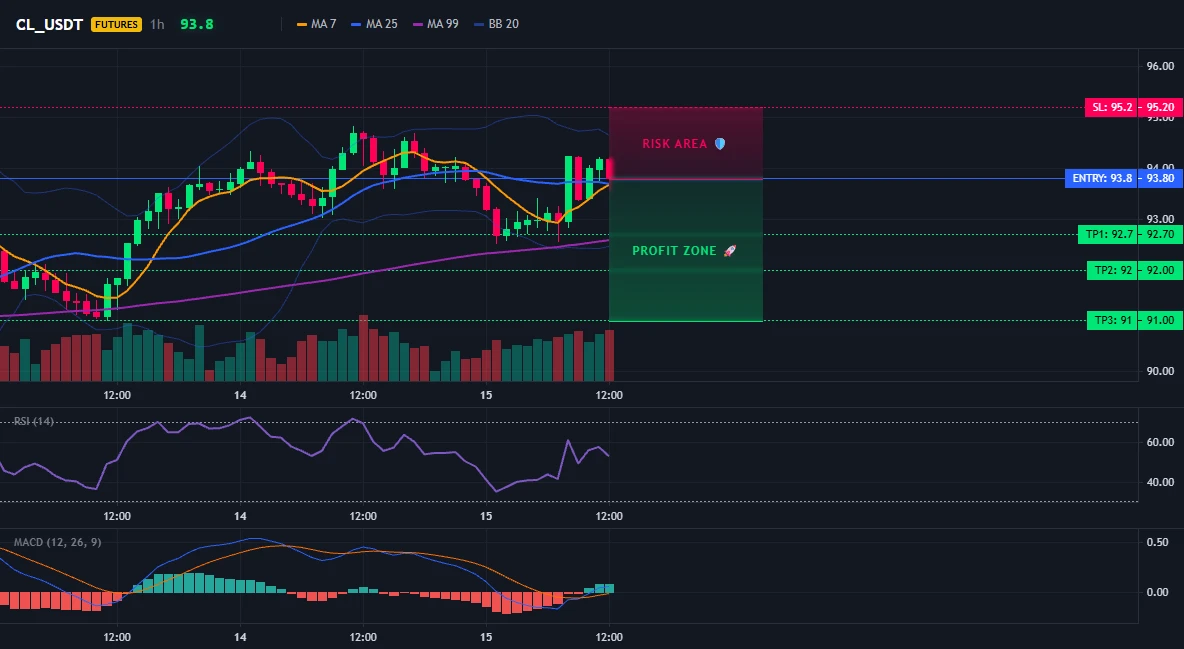Click the CL_USDT symbol name

coord(49,24)
